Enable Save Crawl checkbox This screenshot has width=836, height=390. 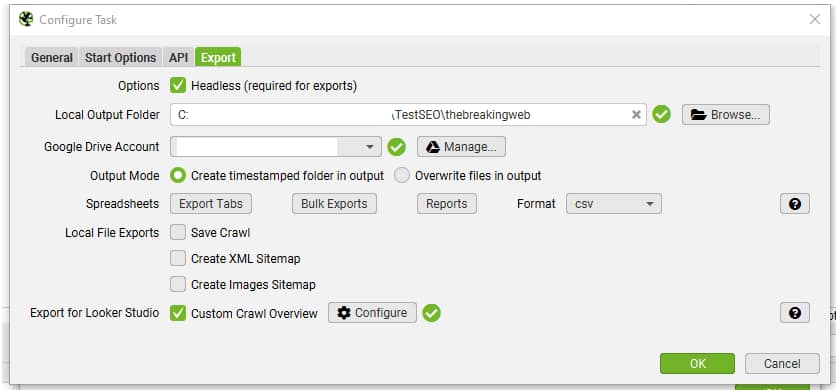tap(178, 233)
